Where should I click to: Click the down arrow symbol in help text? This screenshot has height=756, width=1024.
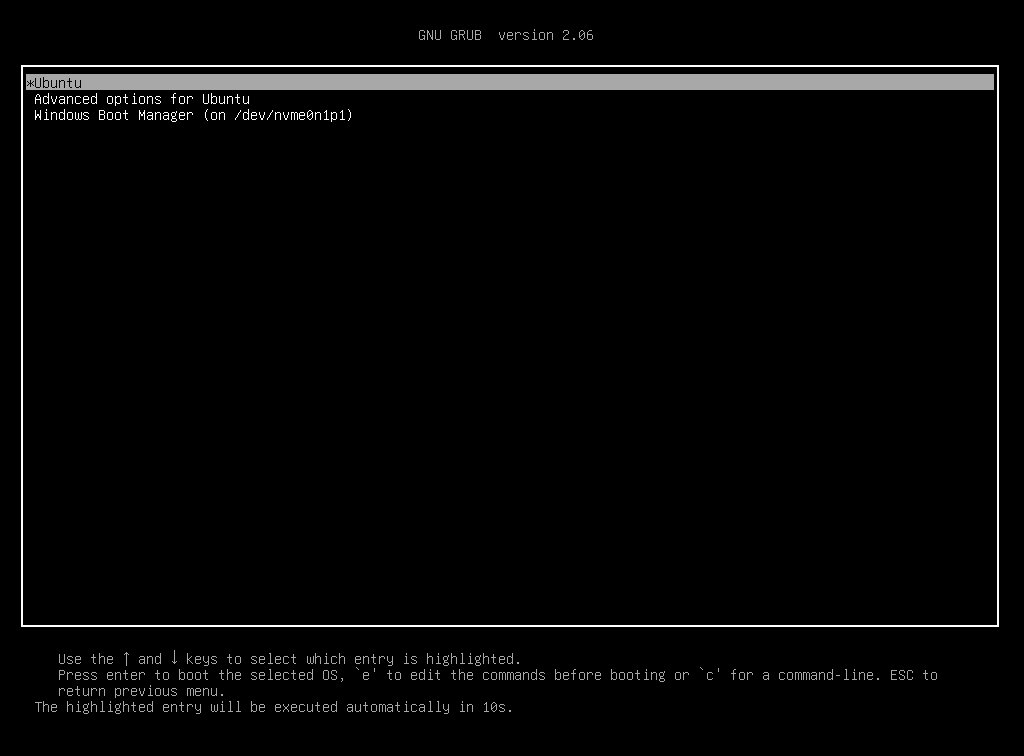pos(174,658)
